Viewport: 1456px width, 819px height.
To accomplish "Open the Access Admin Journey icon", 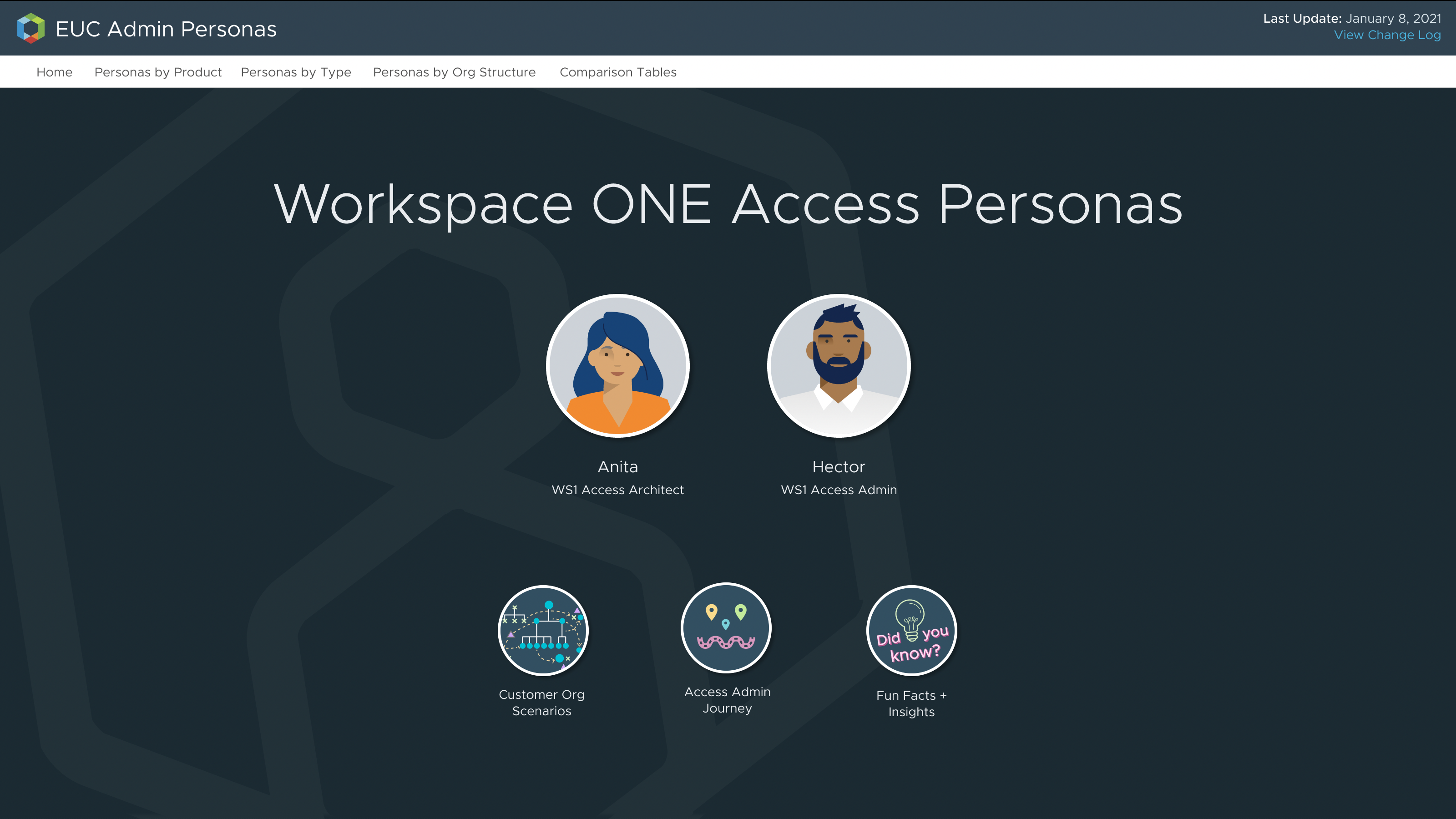I will pyautogui.click(x=726, y=627).
